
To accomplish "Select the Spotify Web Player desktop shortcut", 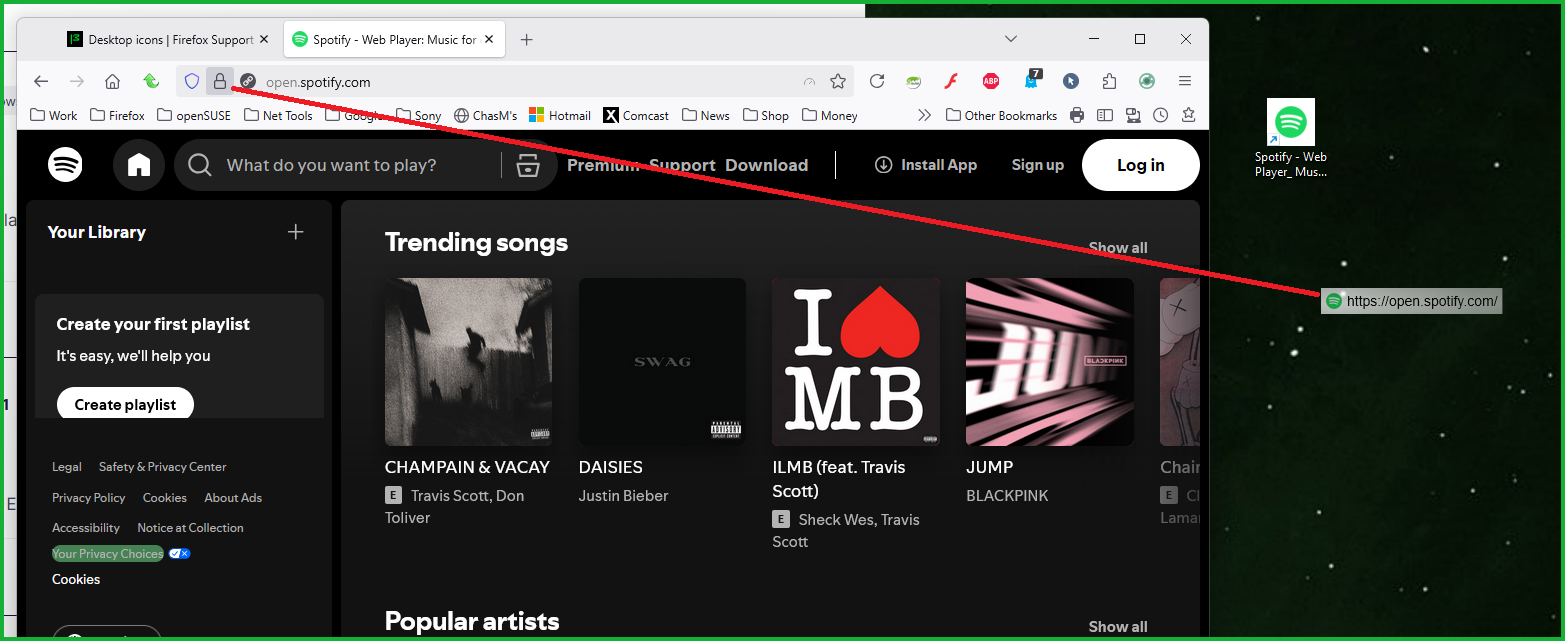I will pos(1291,138).
